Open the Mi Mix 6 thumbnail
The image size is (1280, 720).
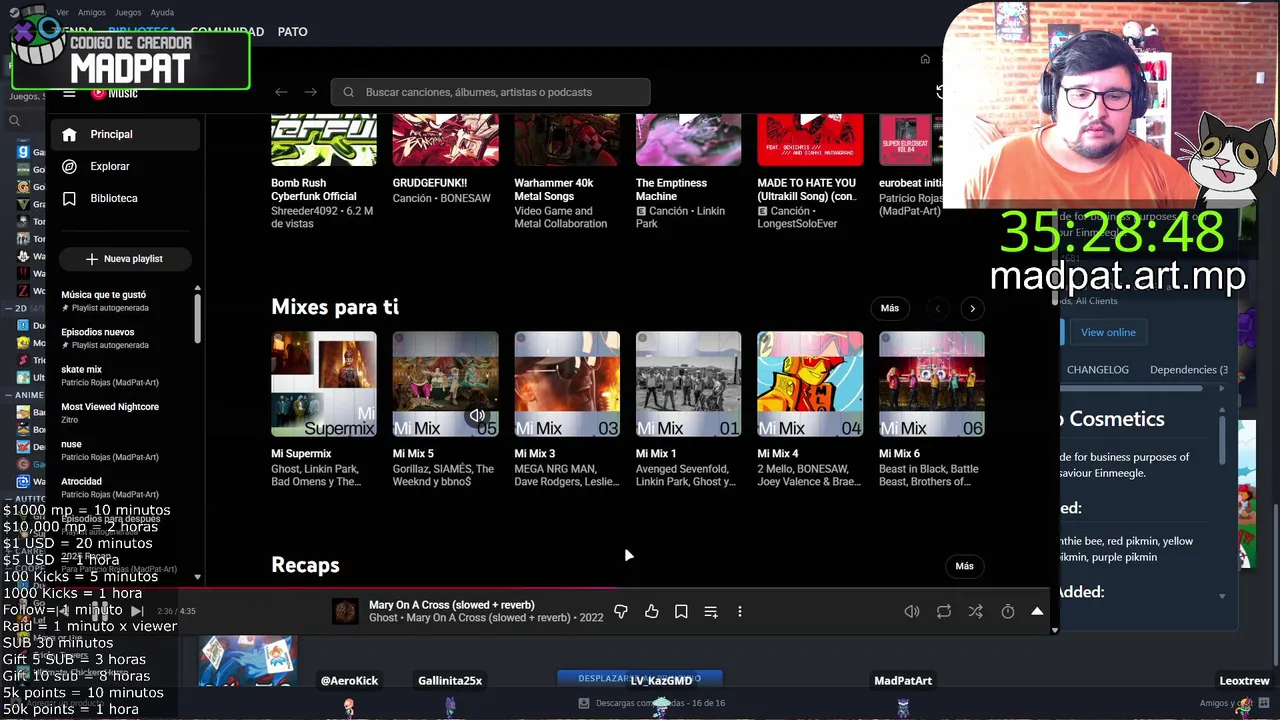click(932, 384)
